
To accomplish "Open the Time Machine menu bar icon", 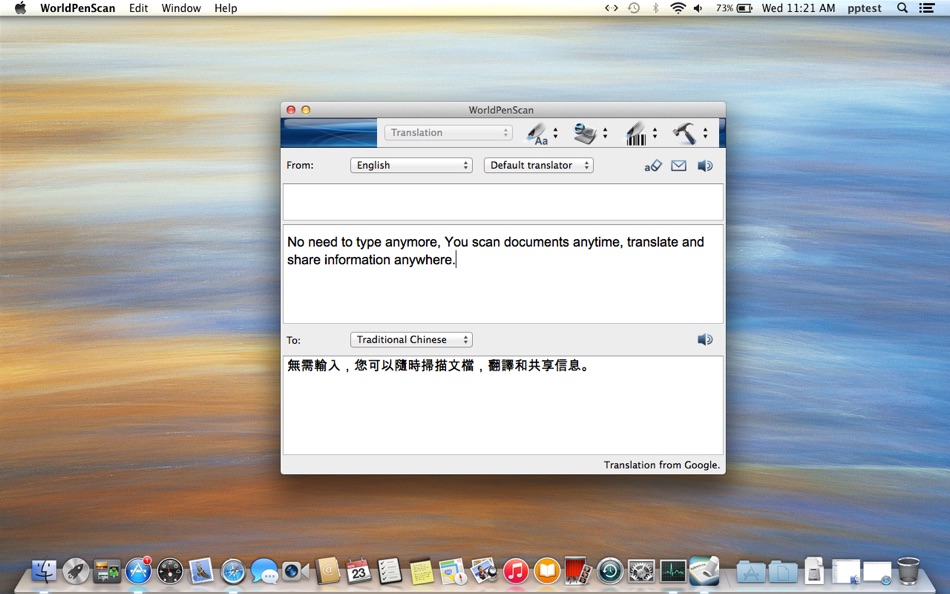I will click(634, 8).
